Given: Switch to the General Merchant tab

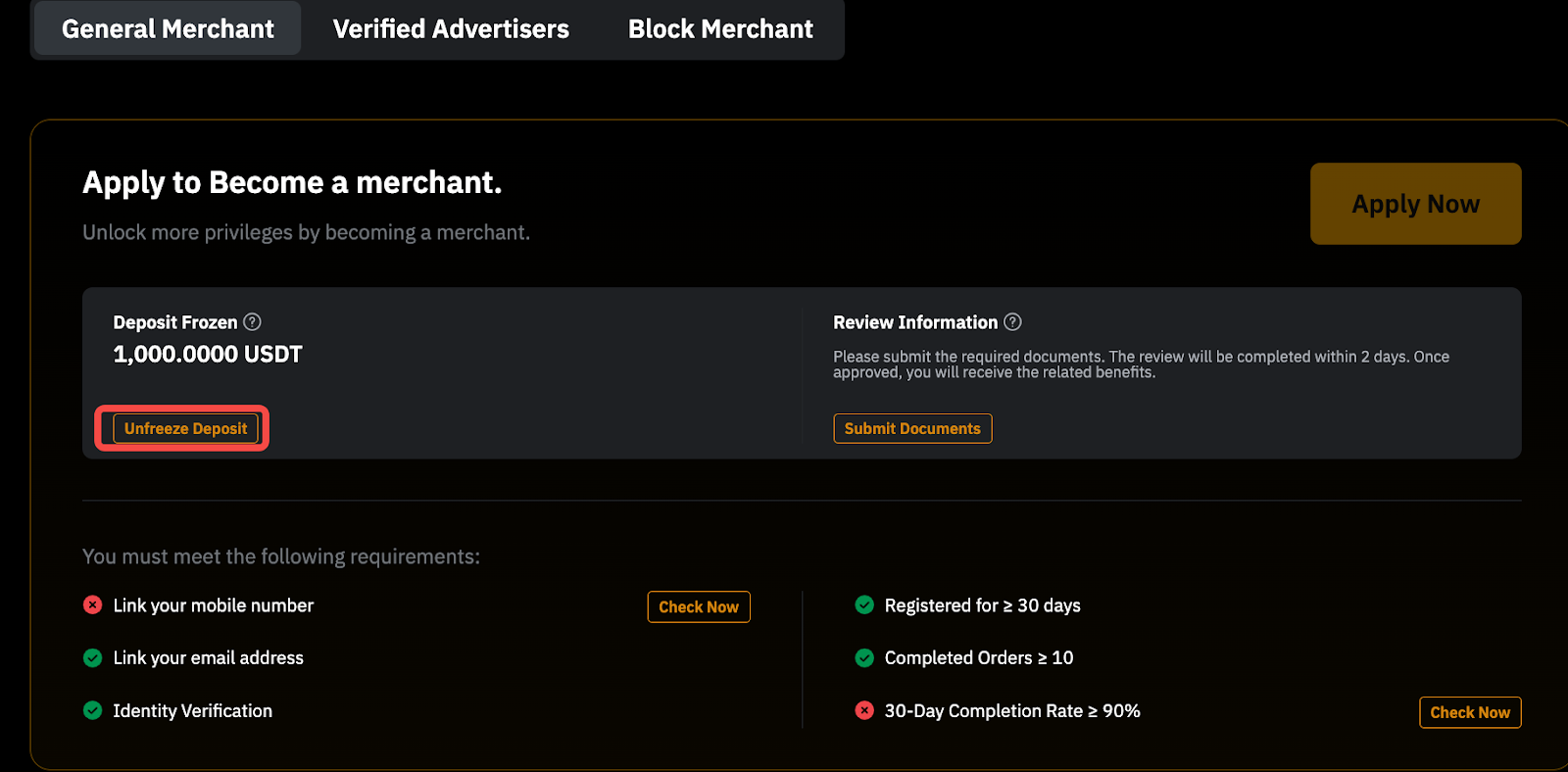Looking at the screenshot, I should [x=168, y=29].
